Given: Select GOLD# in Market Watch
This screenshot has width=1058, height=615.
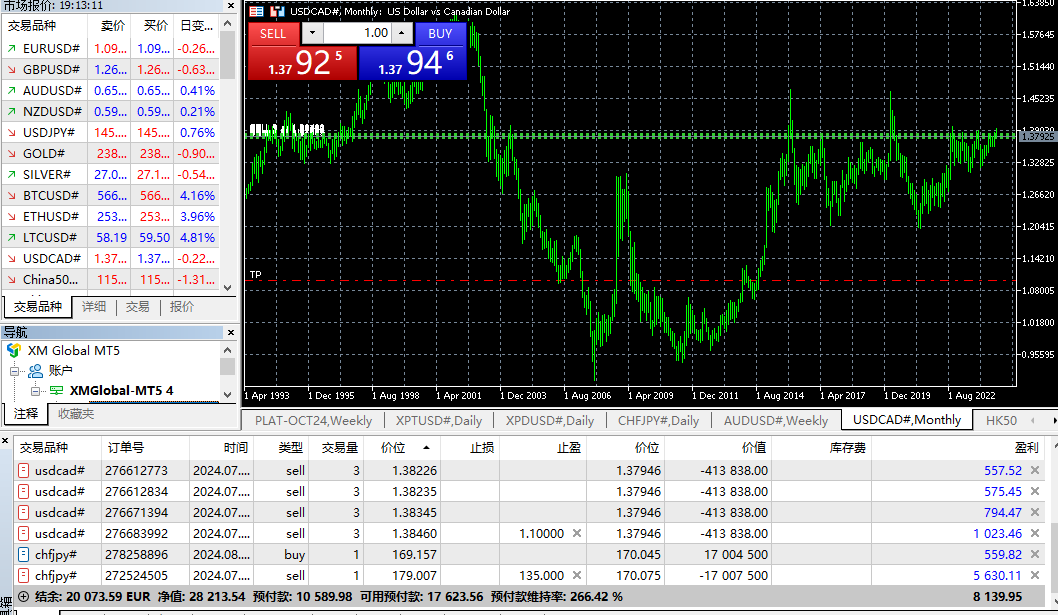Looking at the screenshot, I should click(111, 153).
